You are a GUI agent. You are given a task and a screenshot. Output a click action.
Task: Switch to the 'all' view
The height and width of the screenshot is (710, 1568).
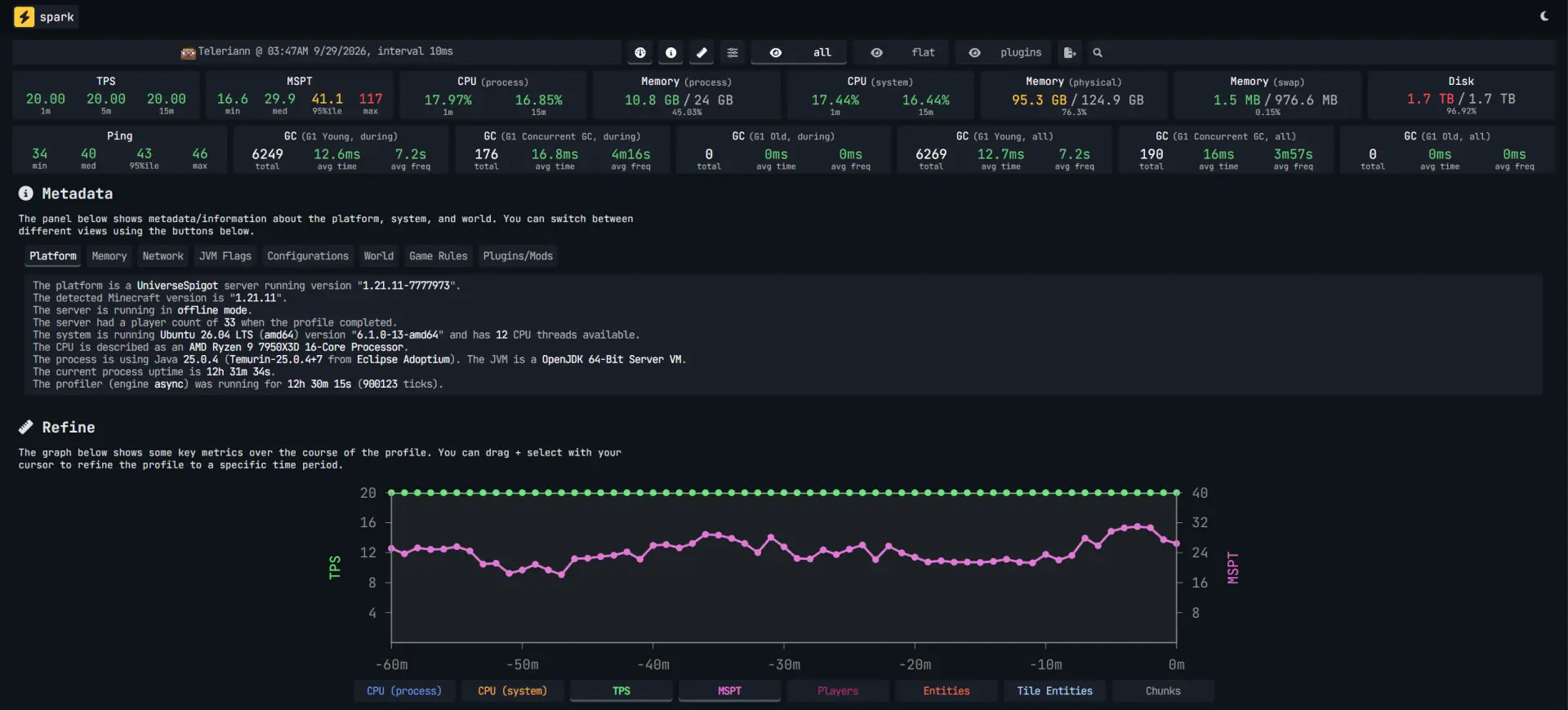[799, 52]
